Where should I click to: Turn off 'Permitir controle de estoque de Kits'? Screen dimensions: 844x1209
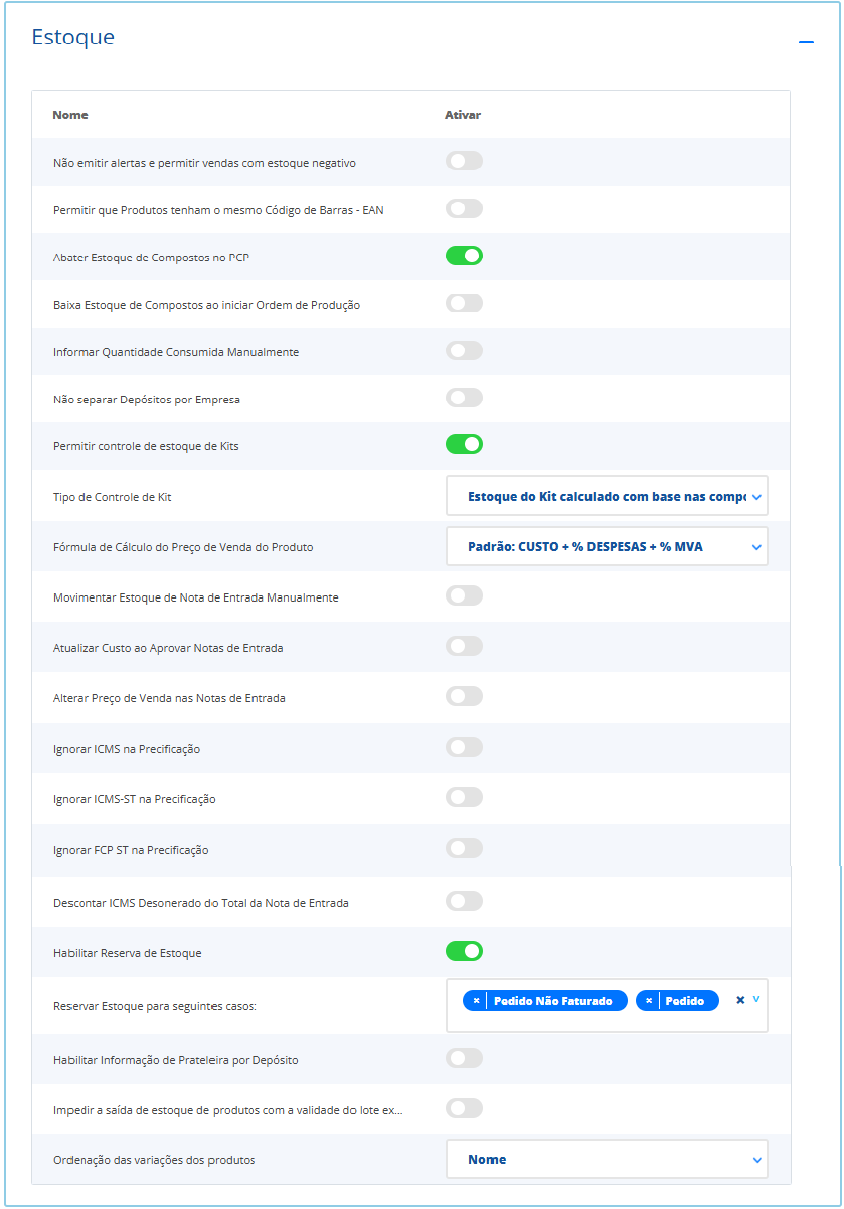coord(464,444)
